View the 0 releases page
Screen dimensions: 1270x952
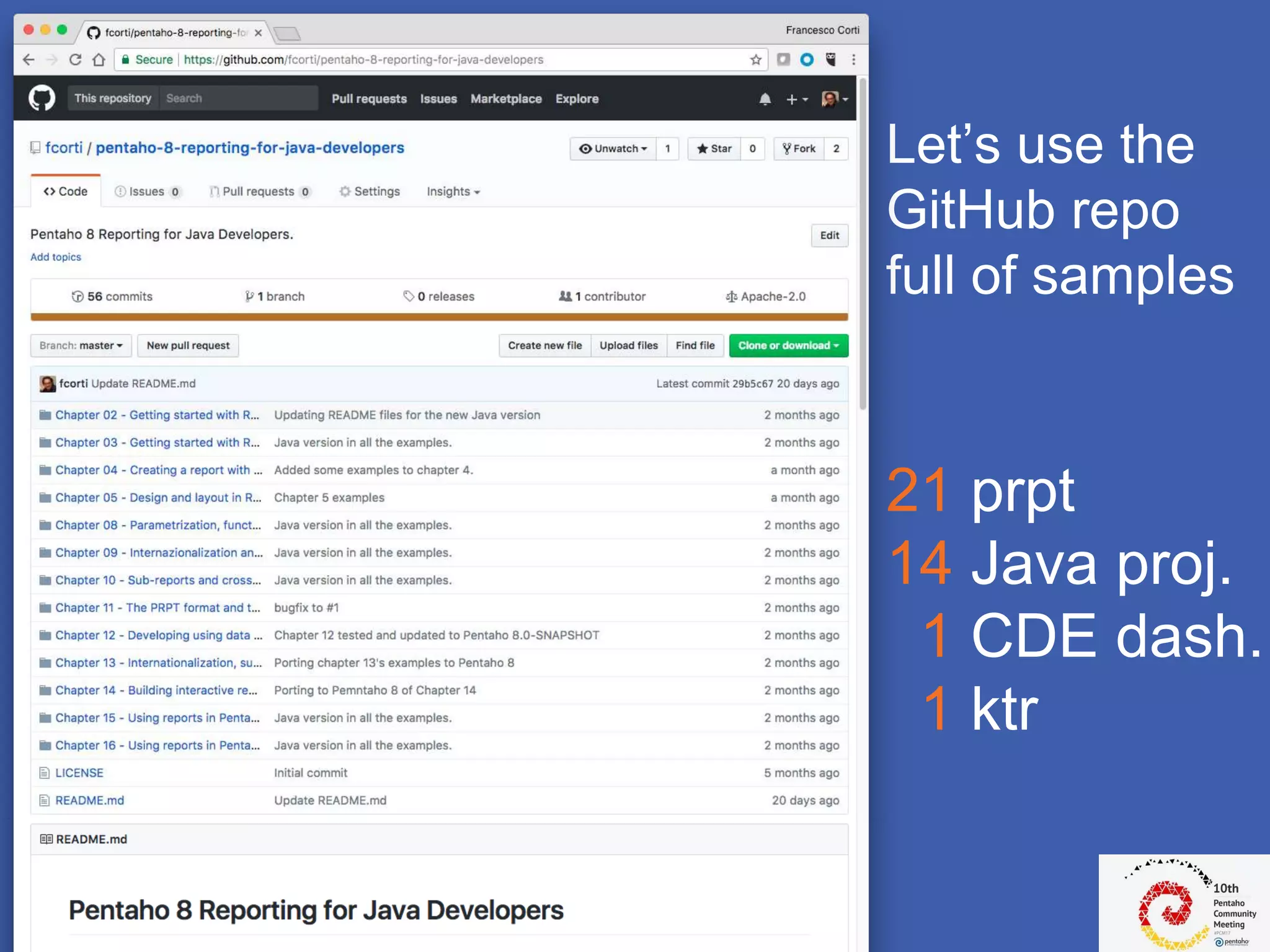click(x=438, y=296)
